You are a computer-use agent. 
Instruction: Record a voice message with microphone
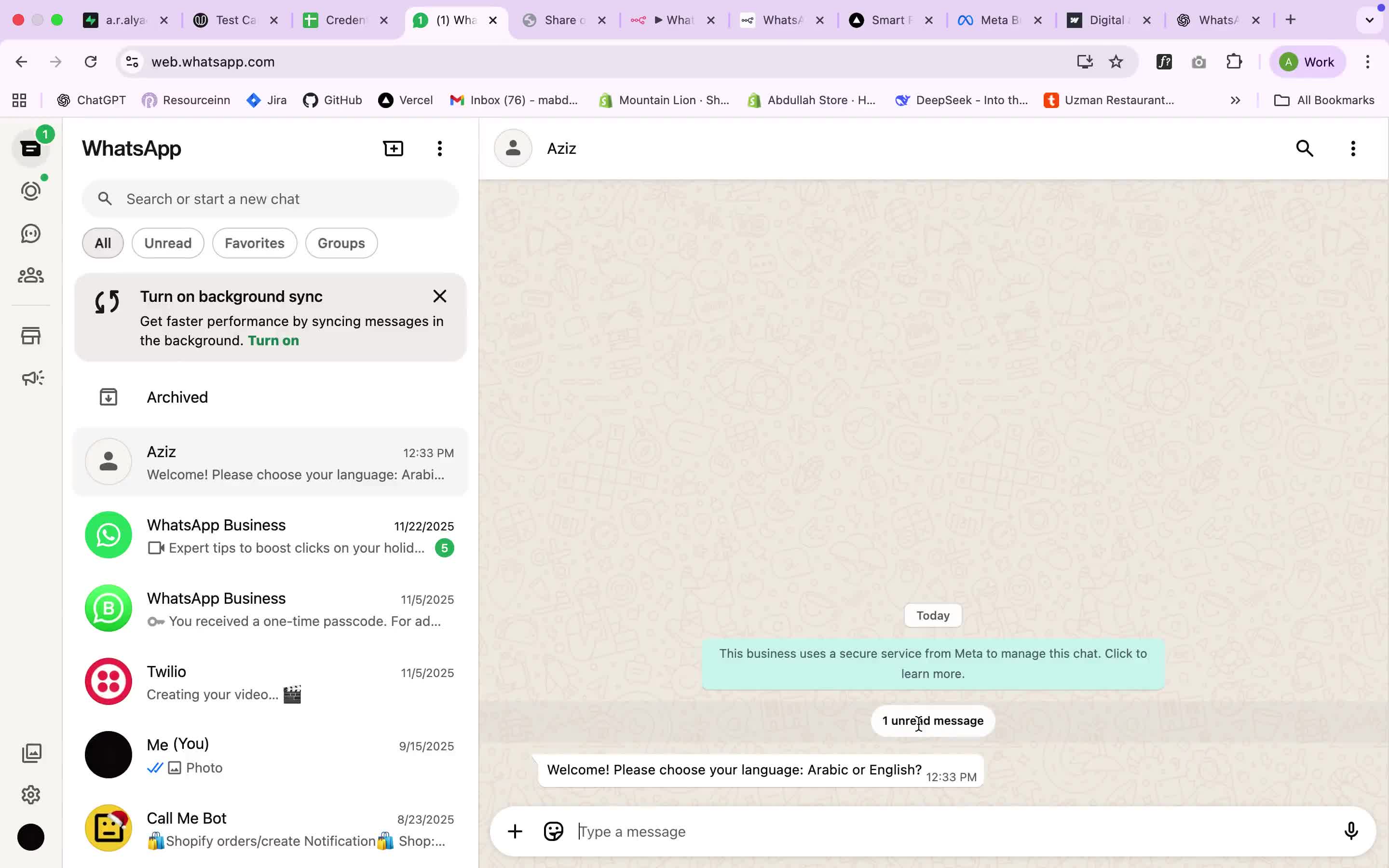pos(1351,831)
